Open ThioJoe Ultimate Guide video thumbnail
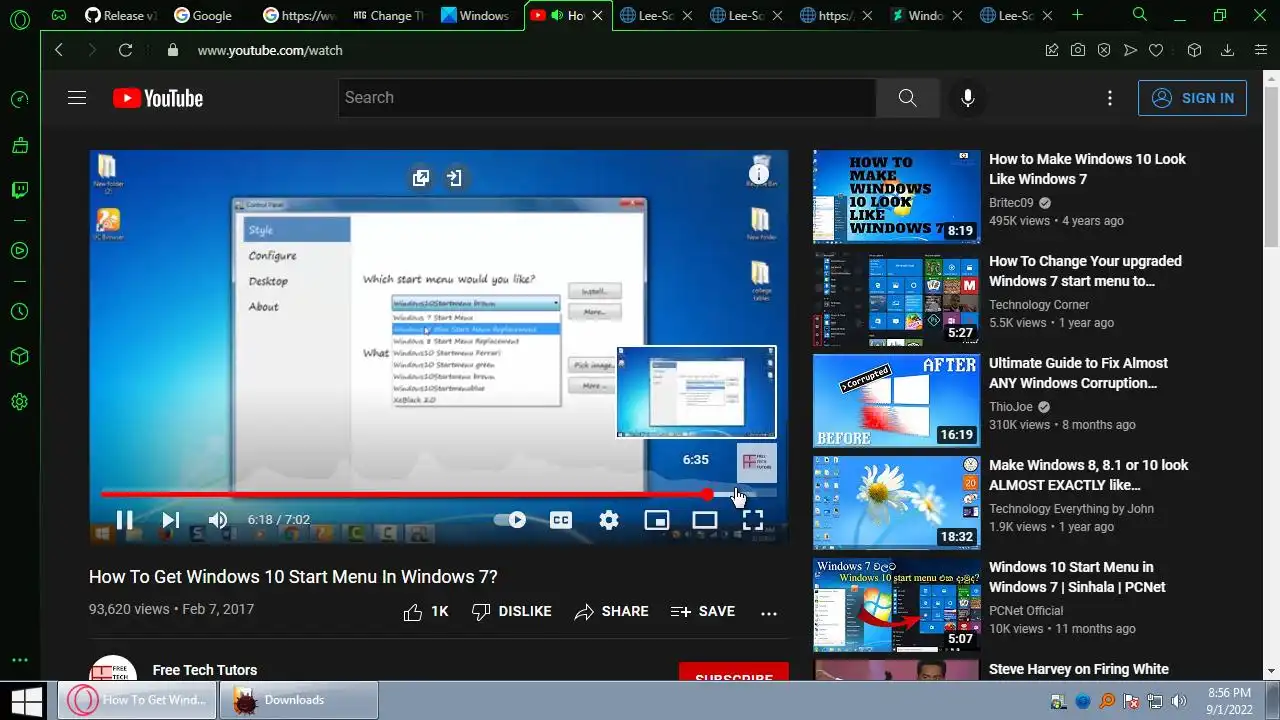The width and height of the screenshot is (1280, 720). click(897, 401)
